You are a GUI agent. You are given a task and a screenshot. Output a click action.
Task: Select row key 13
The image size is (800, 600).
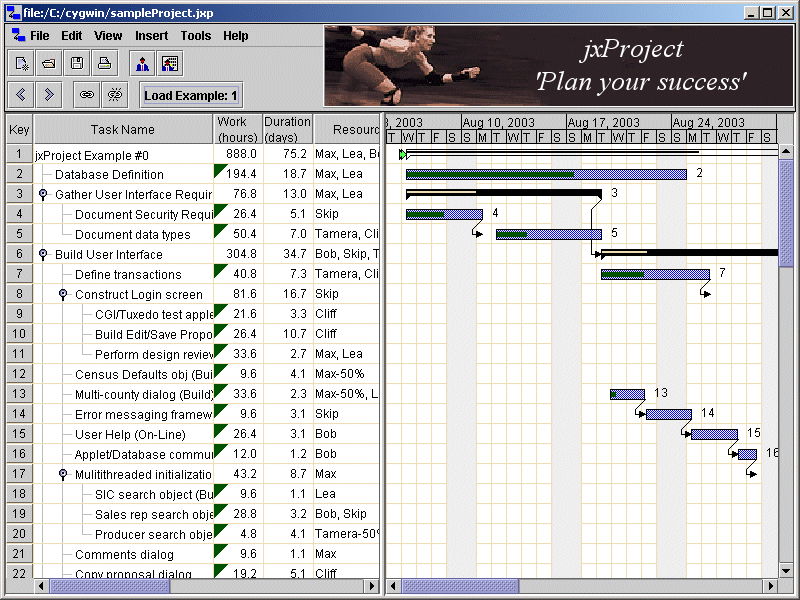[19, 394]
